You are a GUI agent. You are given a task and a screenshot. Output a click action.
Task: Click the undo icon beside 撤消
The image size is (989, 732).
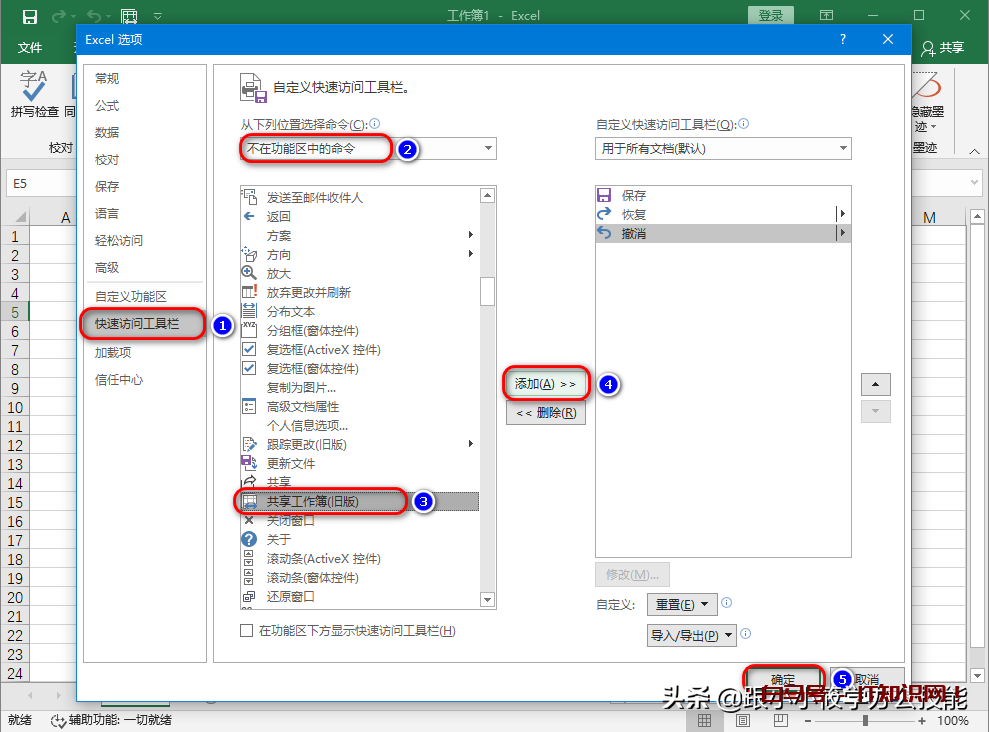pyautogui.click(x=604, y=233)
